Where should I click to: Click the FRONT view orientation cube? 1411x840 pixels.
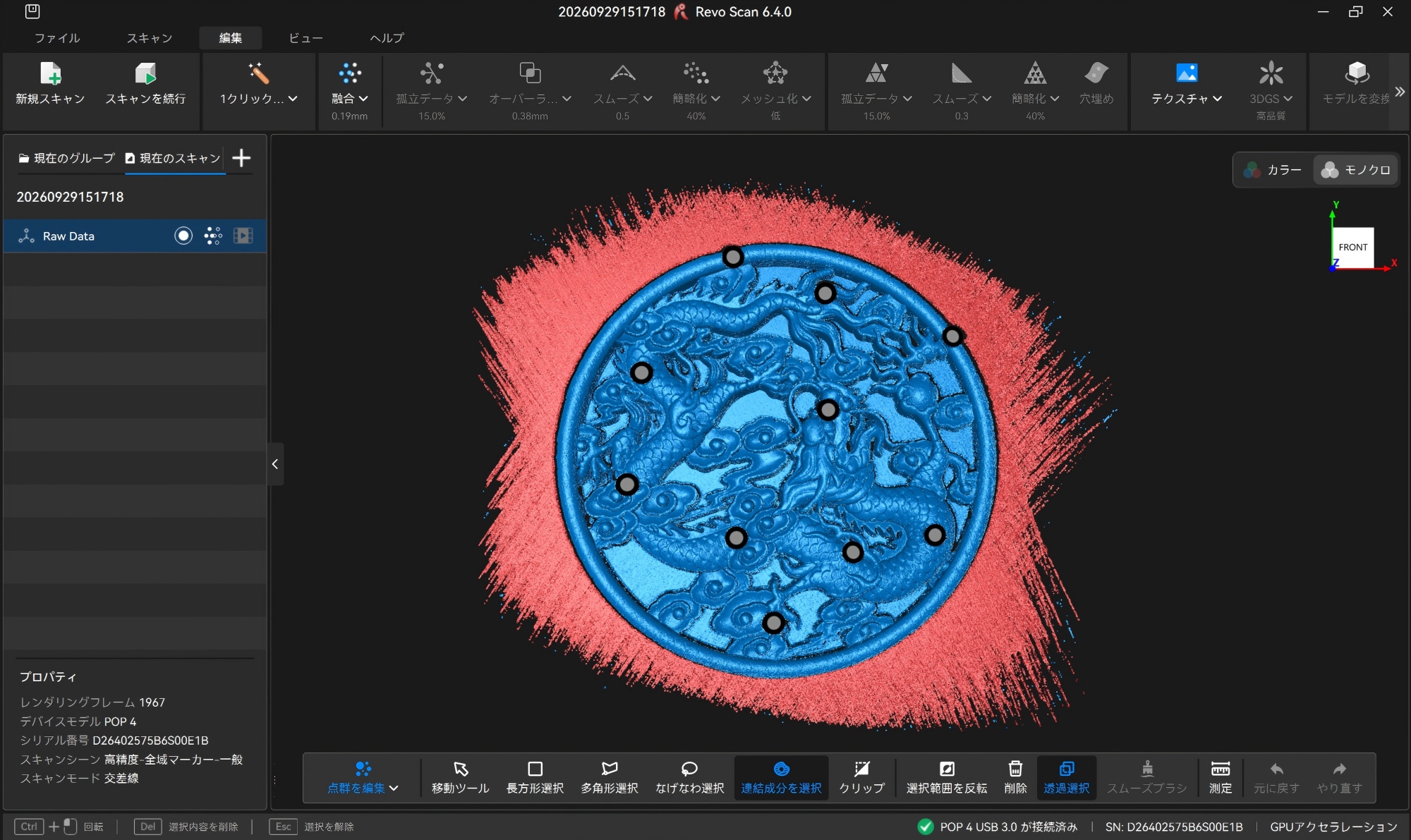point(1352,248)
